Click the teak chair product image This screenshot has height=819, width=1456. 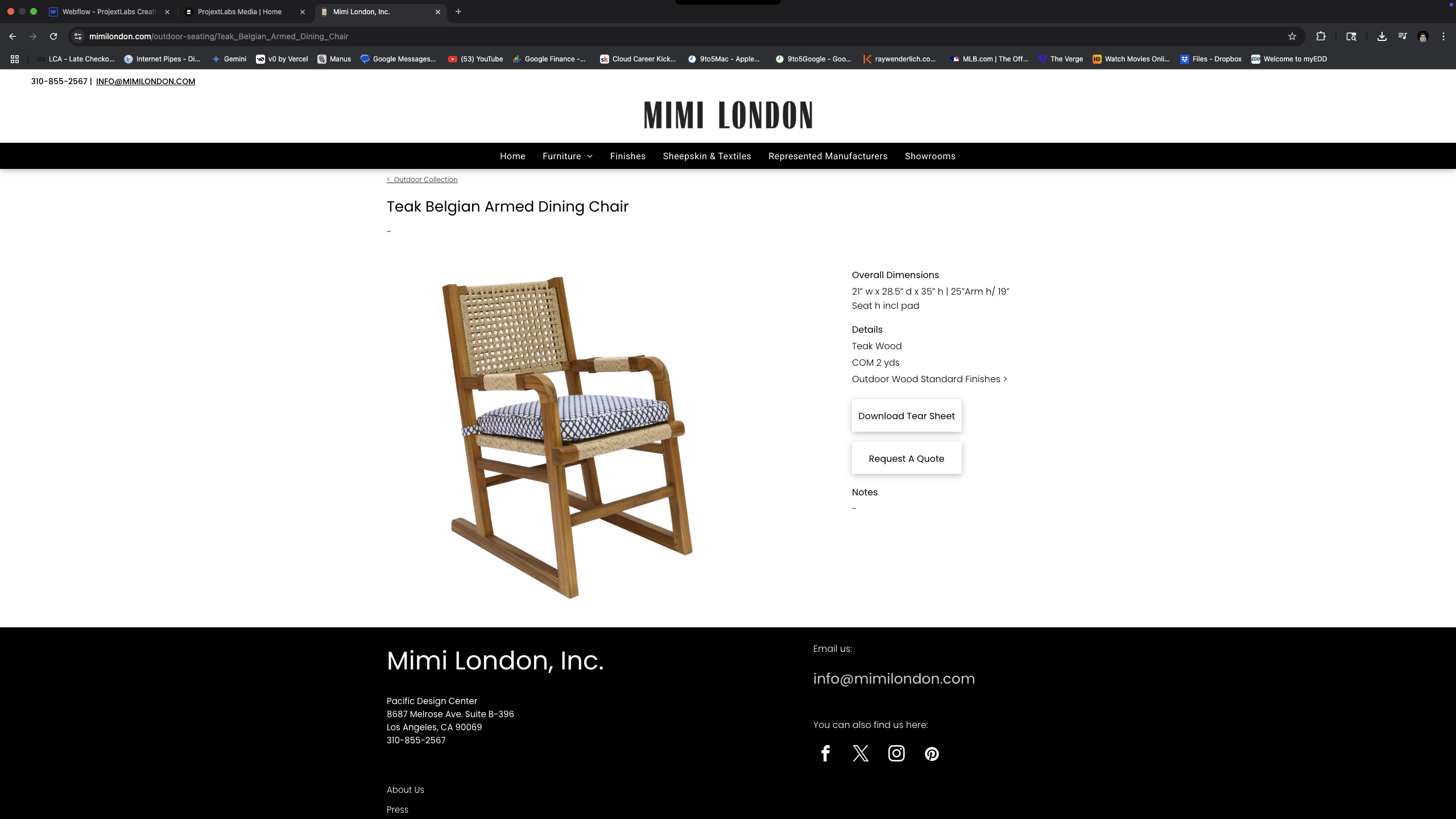click(x=568, y=437)
